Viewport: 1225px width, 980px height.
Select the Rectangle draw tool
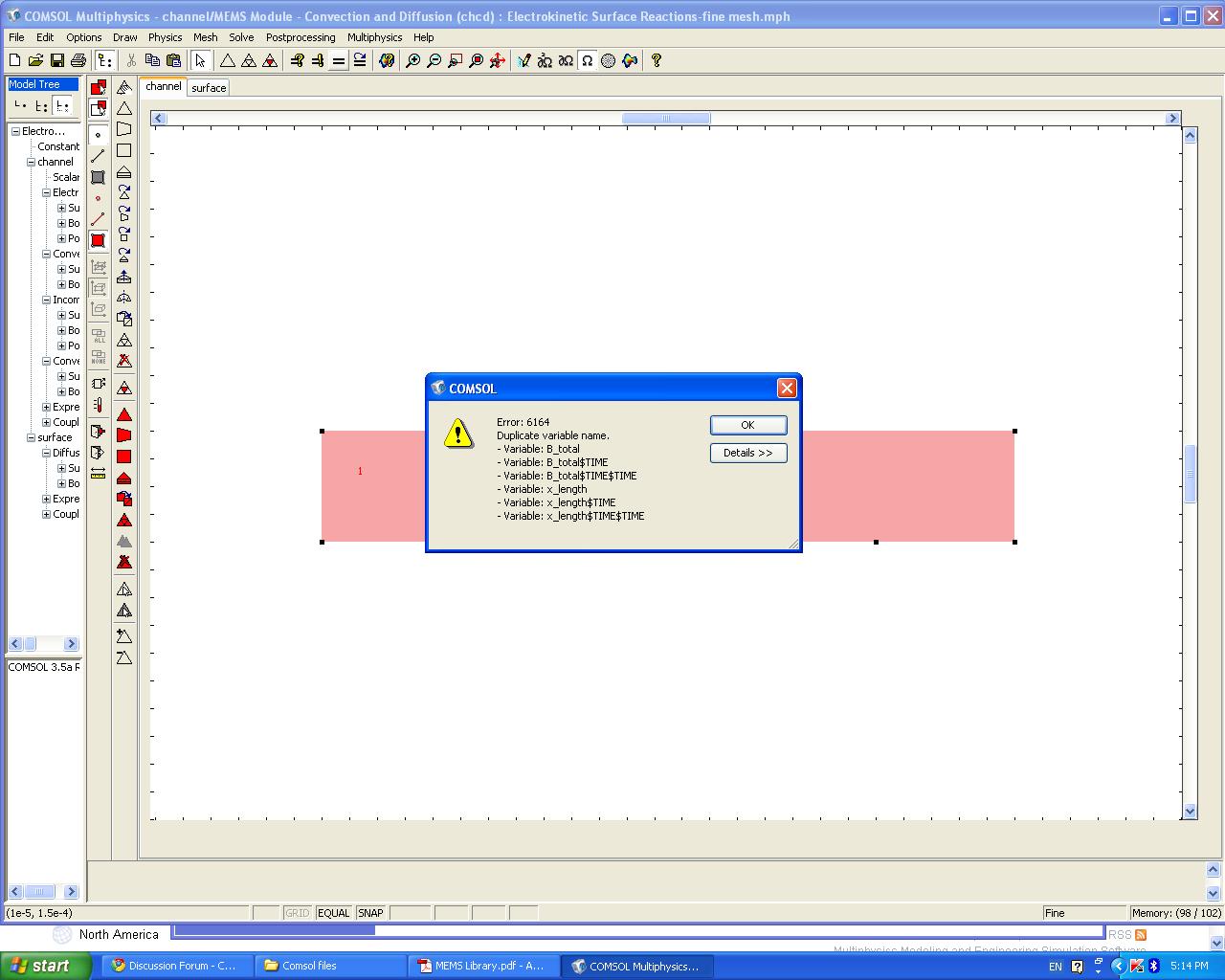point(124,150)
